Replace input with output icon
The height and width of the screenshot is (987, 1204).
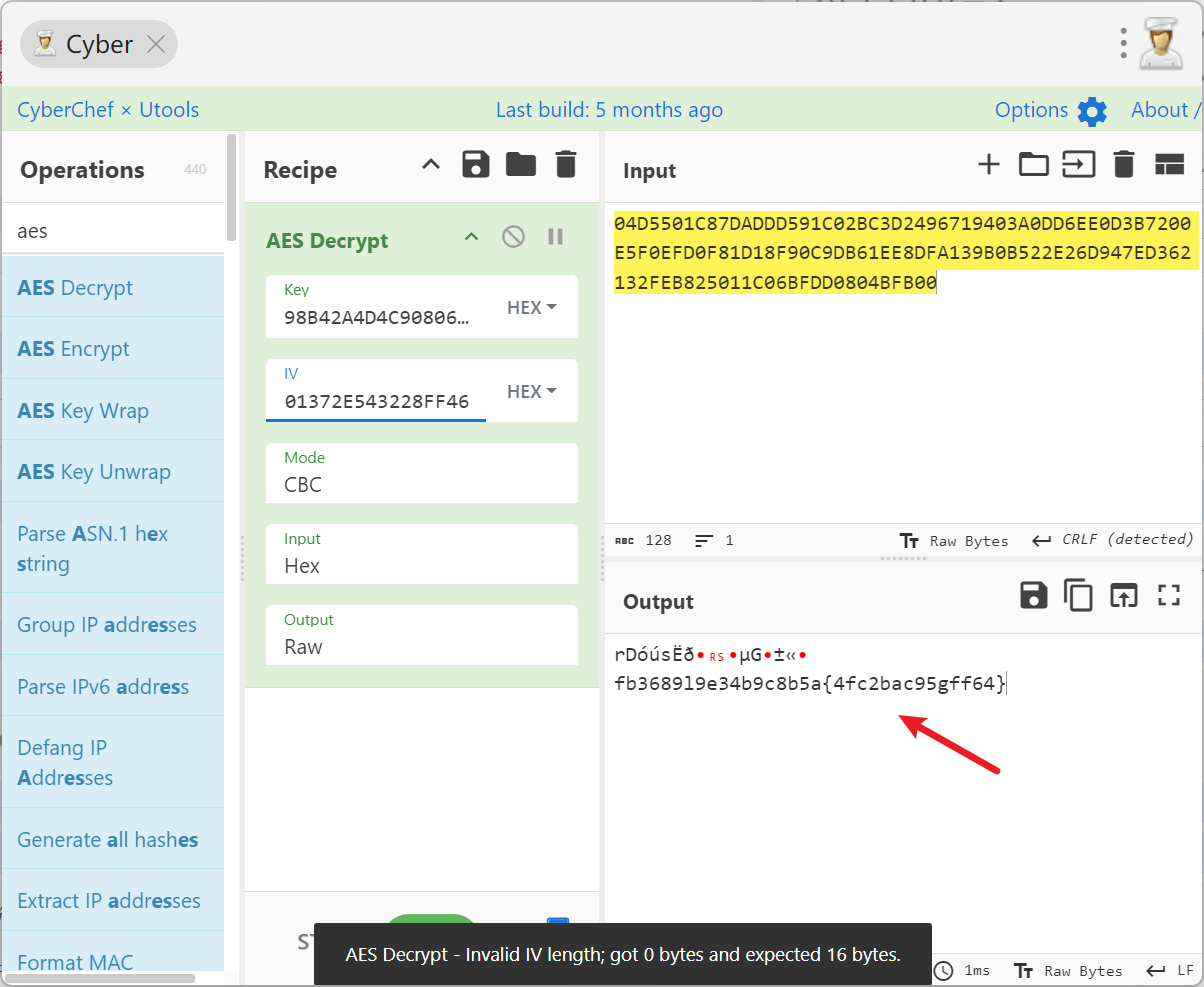(1124, 596)
